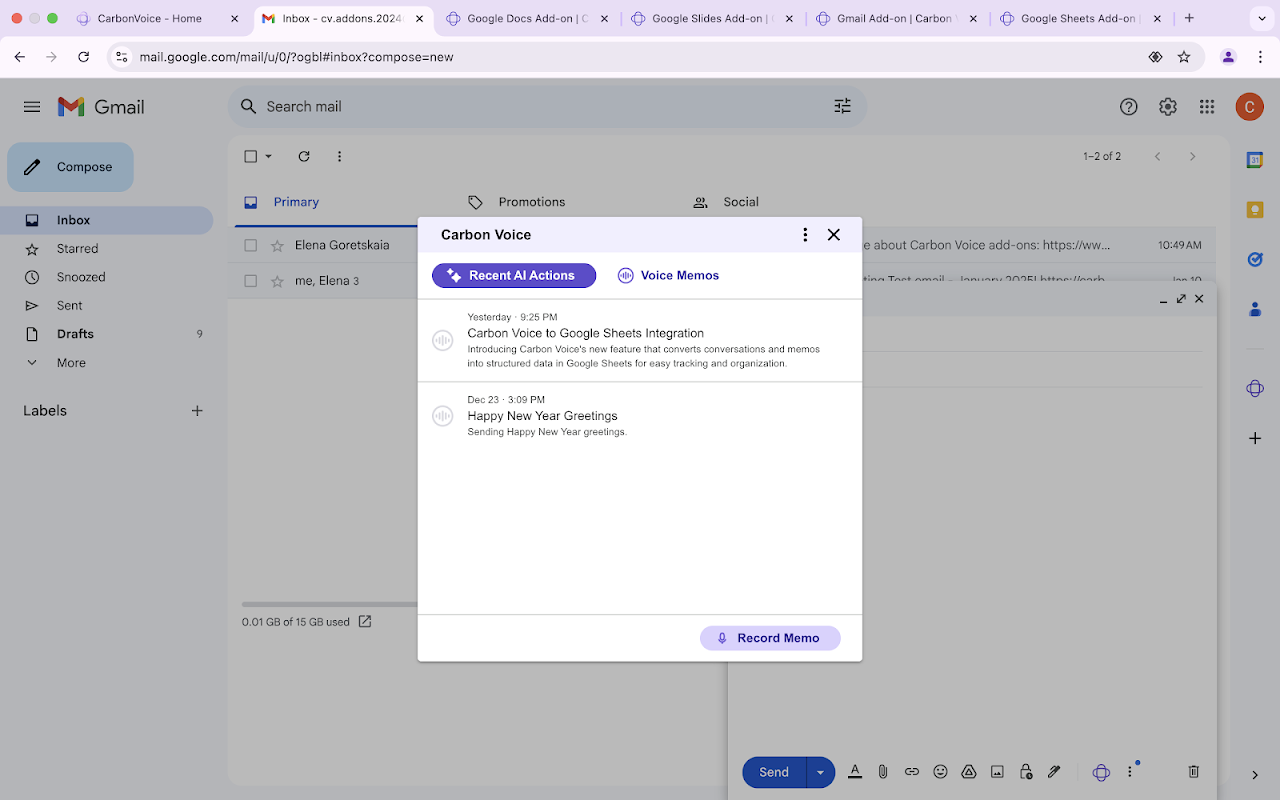Insert files using Google Drive
This screenshot has width=1280, height=800.
point(968,772)
